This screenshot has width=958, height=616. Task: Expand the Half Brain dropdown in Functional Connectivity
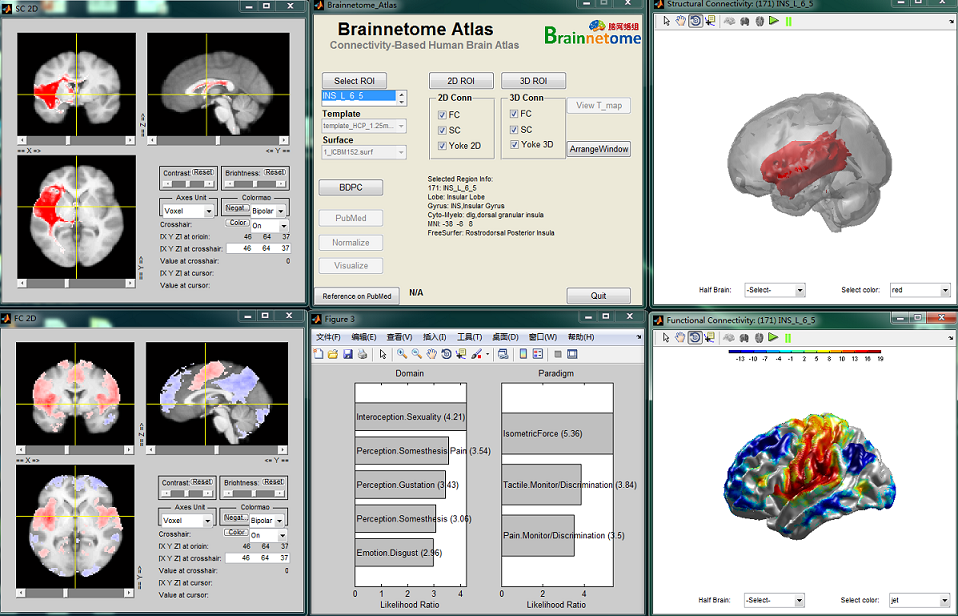(x=774, y=600)
